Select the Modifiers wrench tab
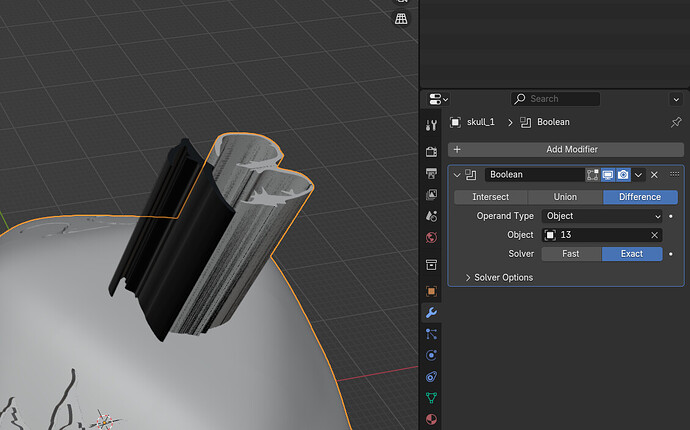 click(x=431, y=313)
